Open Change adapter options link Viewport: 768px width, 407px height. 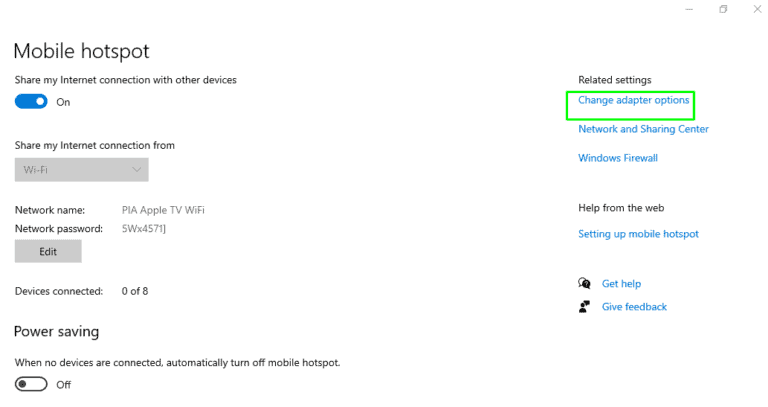[633, 101]
